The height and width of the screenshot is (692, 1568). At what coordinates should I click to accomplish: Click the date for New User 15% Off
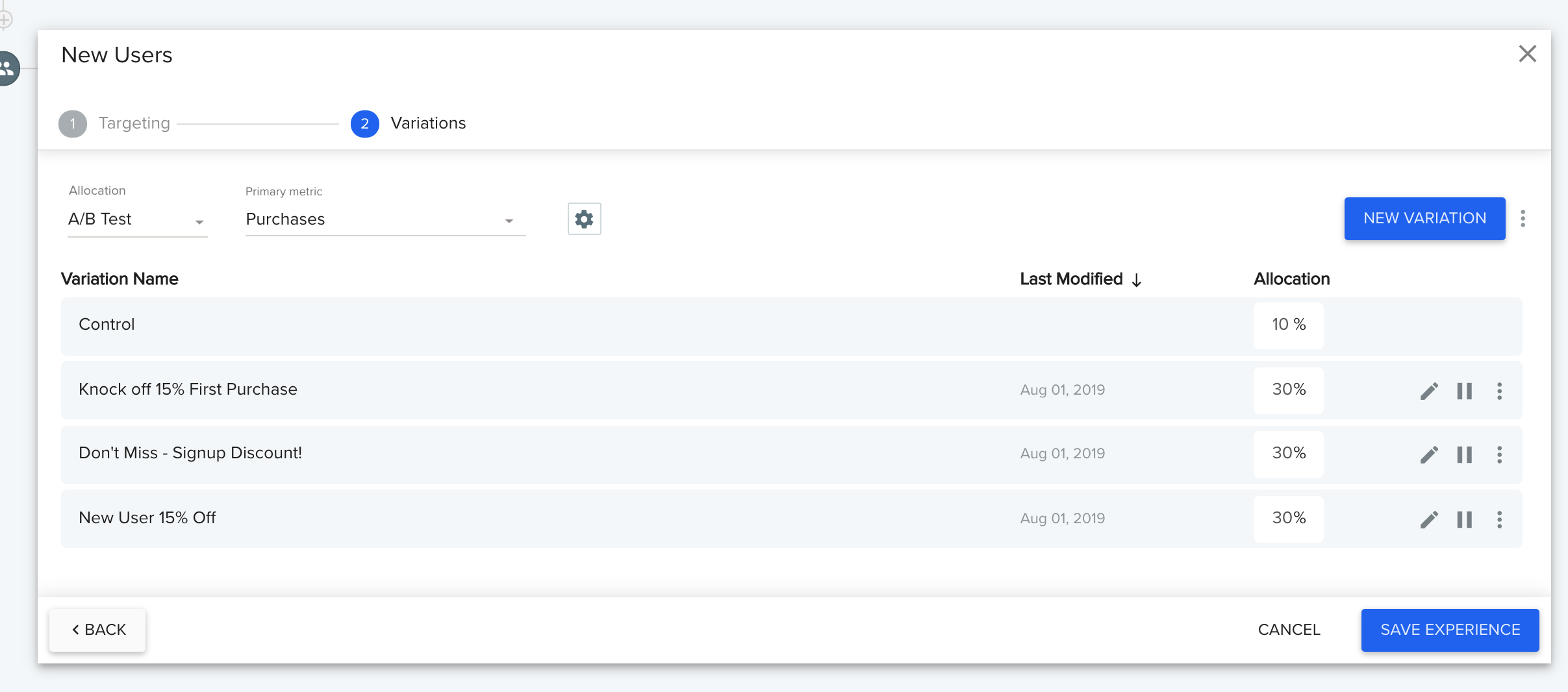coord(1062,519)
